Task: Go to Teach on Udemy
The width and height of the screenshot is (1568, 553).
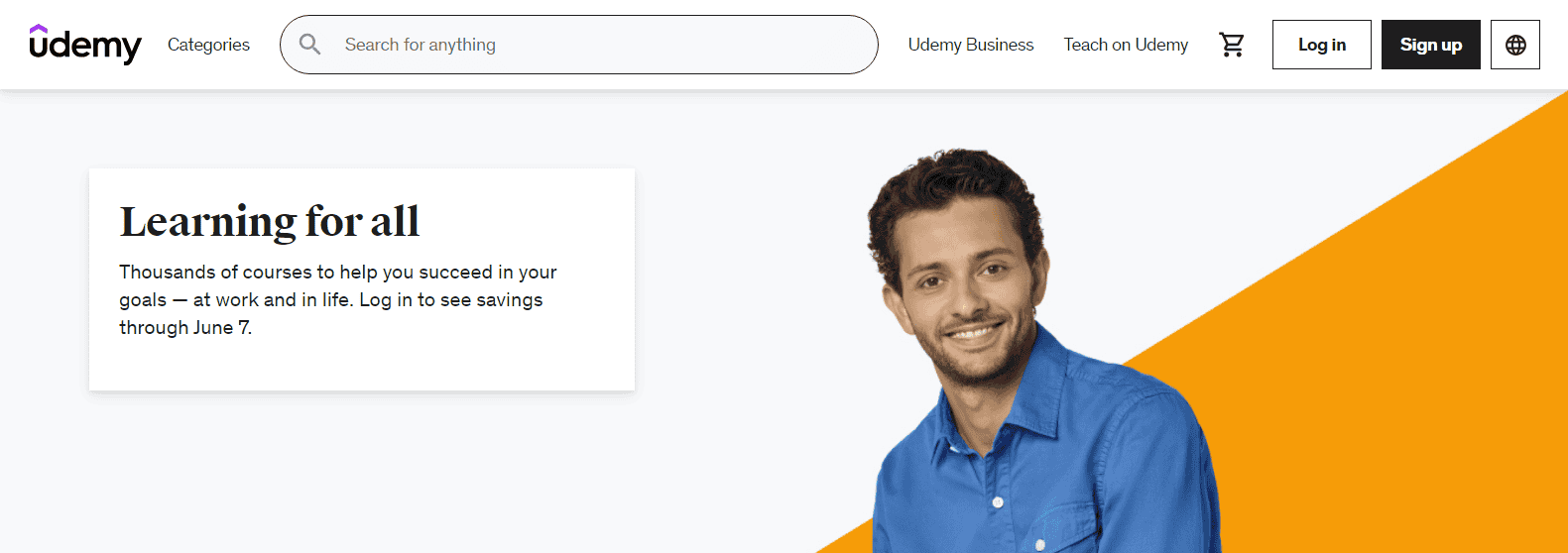Action: coord(1126,45)
